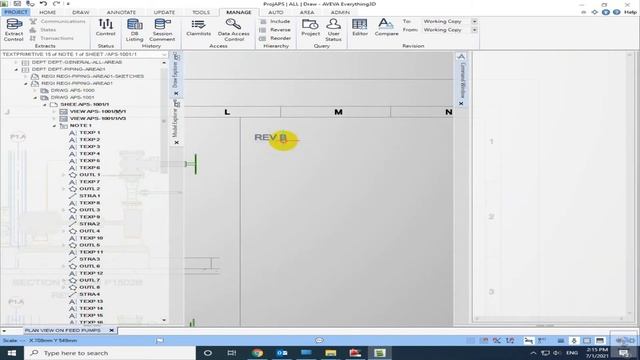Click the Windows search box

click(110, 353)
